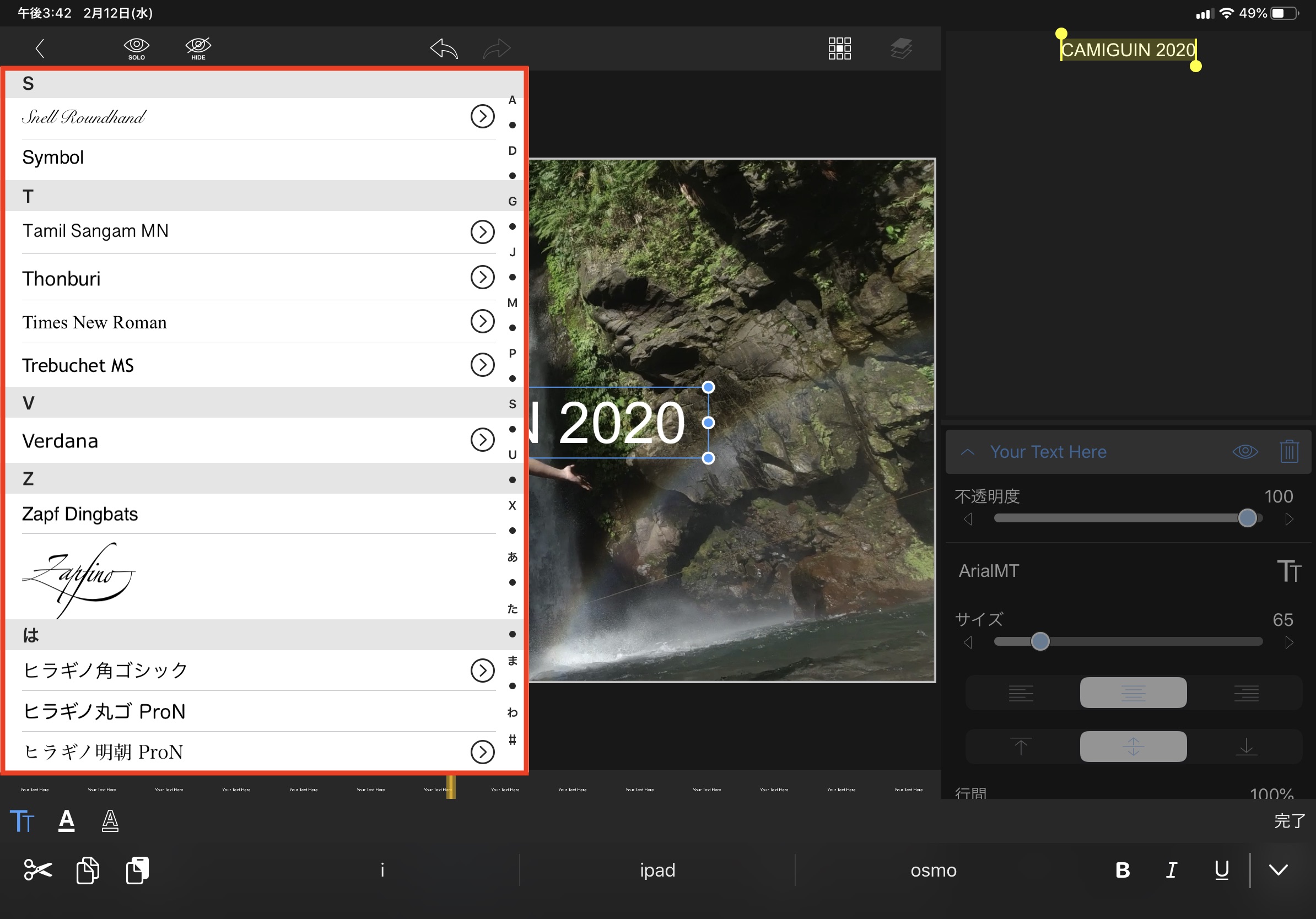Choose the Symbol font
Viewport: 1316px width, 919px height.
click(x=53, y=158)
